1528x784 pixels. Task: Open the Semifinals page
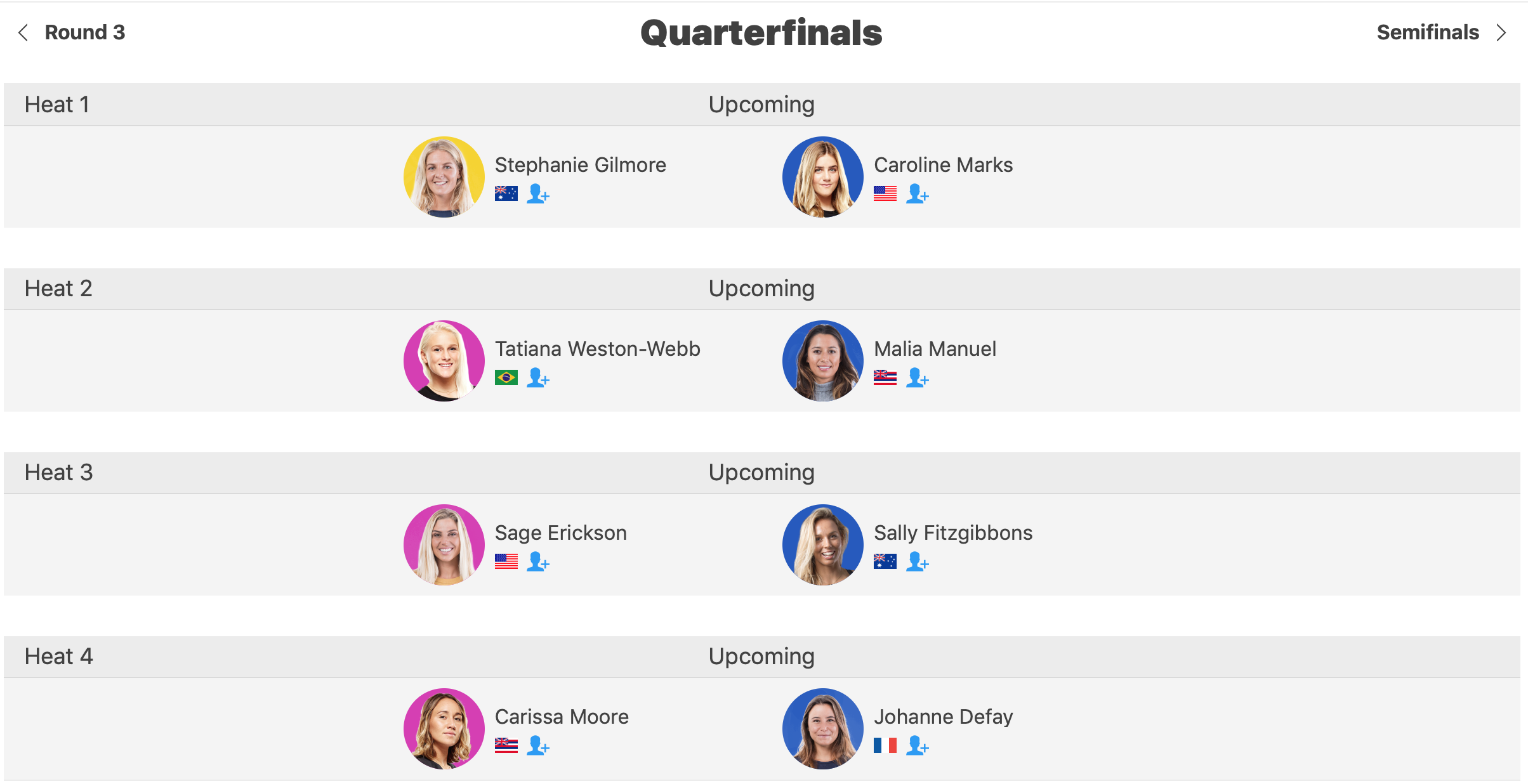pos(1428,32)
